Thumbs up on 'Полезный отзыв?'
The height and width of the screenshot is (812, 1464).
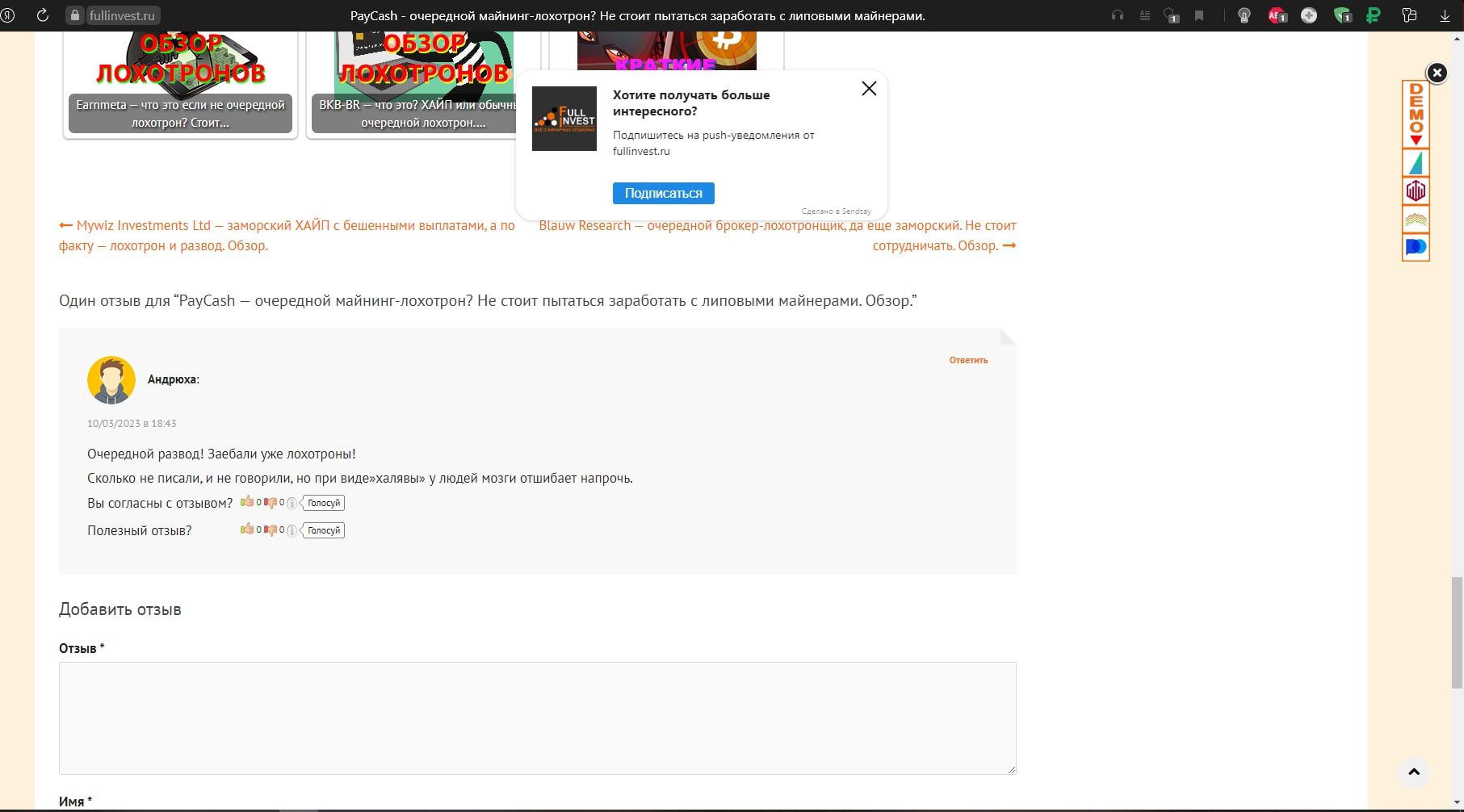point(246,529)
